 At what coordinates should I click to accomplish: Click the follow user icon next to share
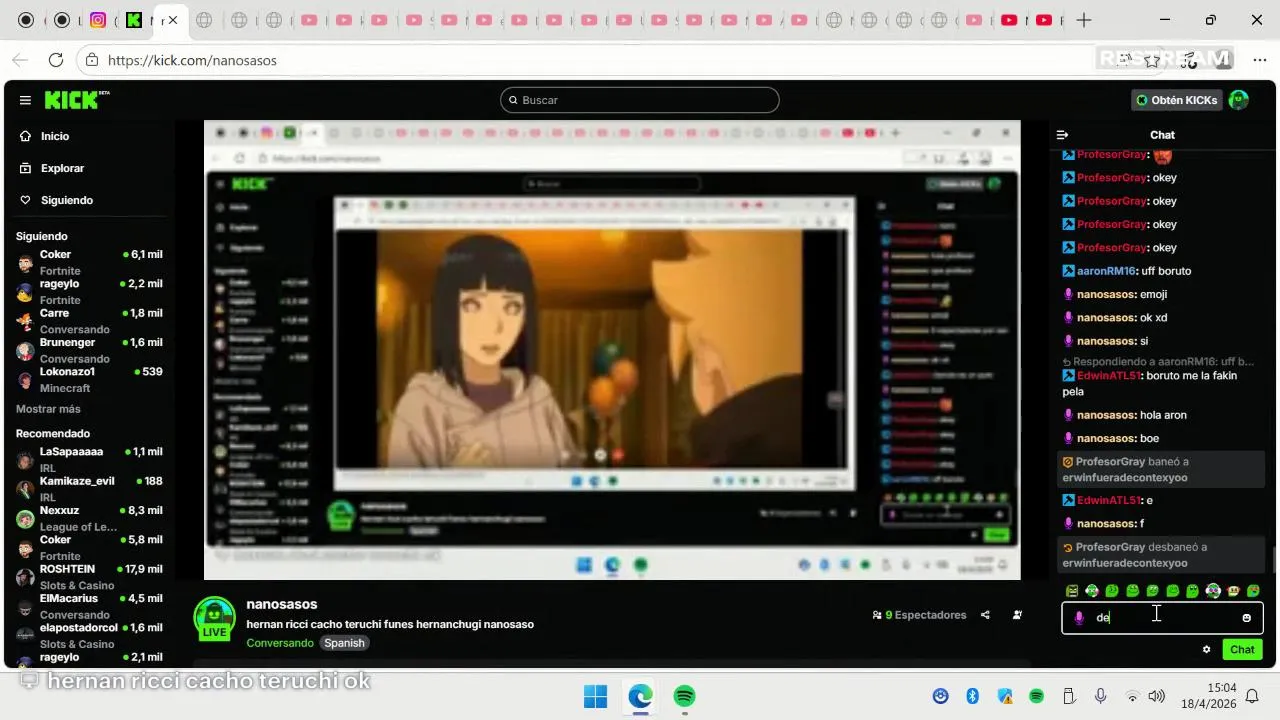pyautogui.click(x=1017, y=615)
